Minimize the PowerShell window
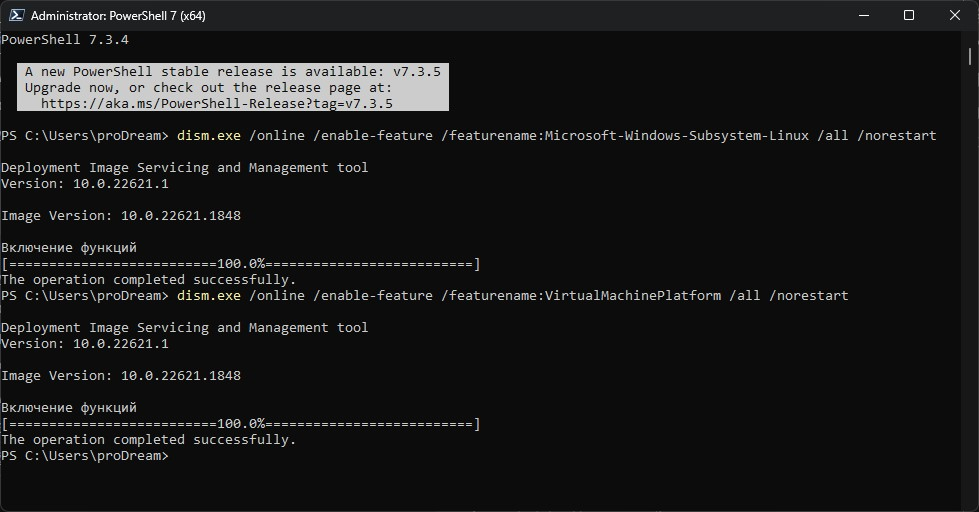 pyautogui.click(x=864, y=16)
